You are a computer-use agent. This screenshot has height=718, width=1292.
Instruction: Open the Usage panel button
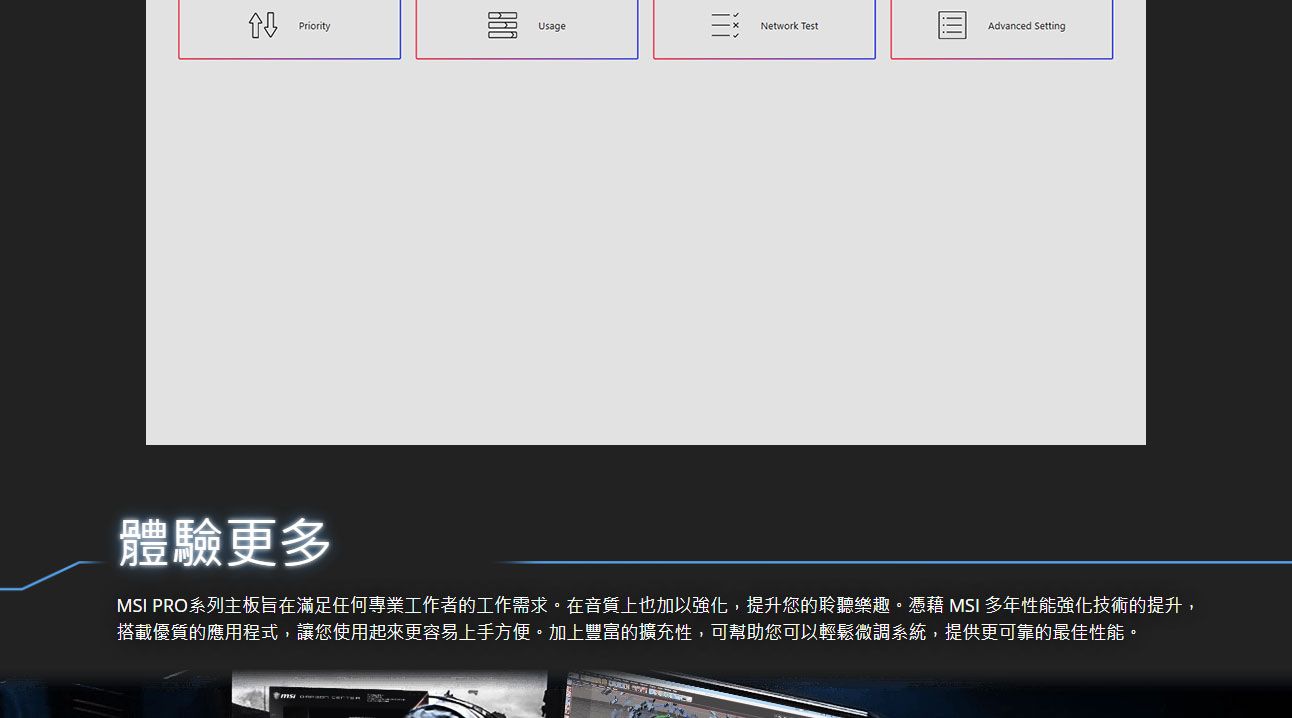[527, 29]
